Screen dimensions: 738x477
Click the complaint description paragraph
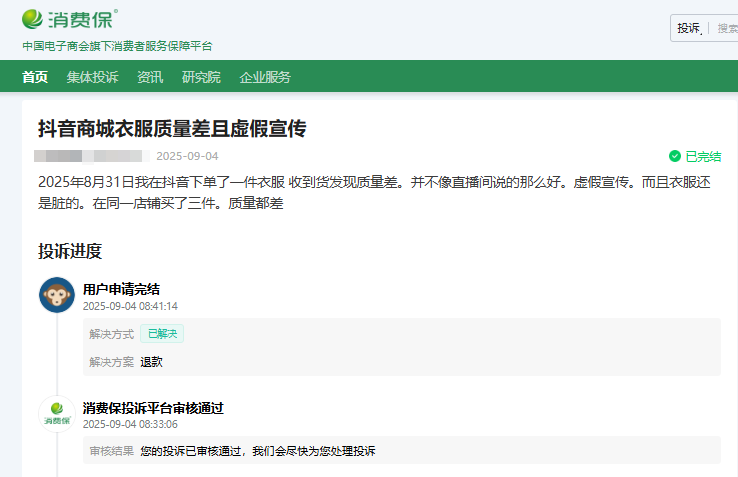(374, 193)
